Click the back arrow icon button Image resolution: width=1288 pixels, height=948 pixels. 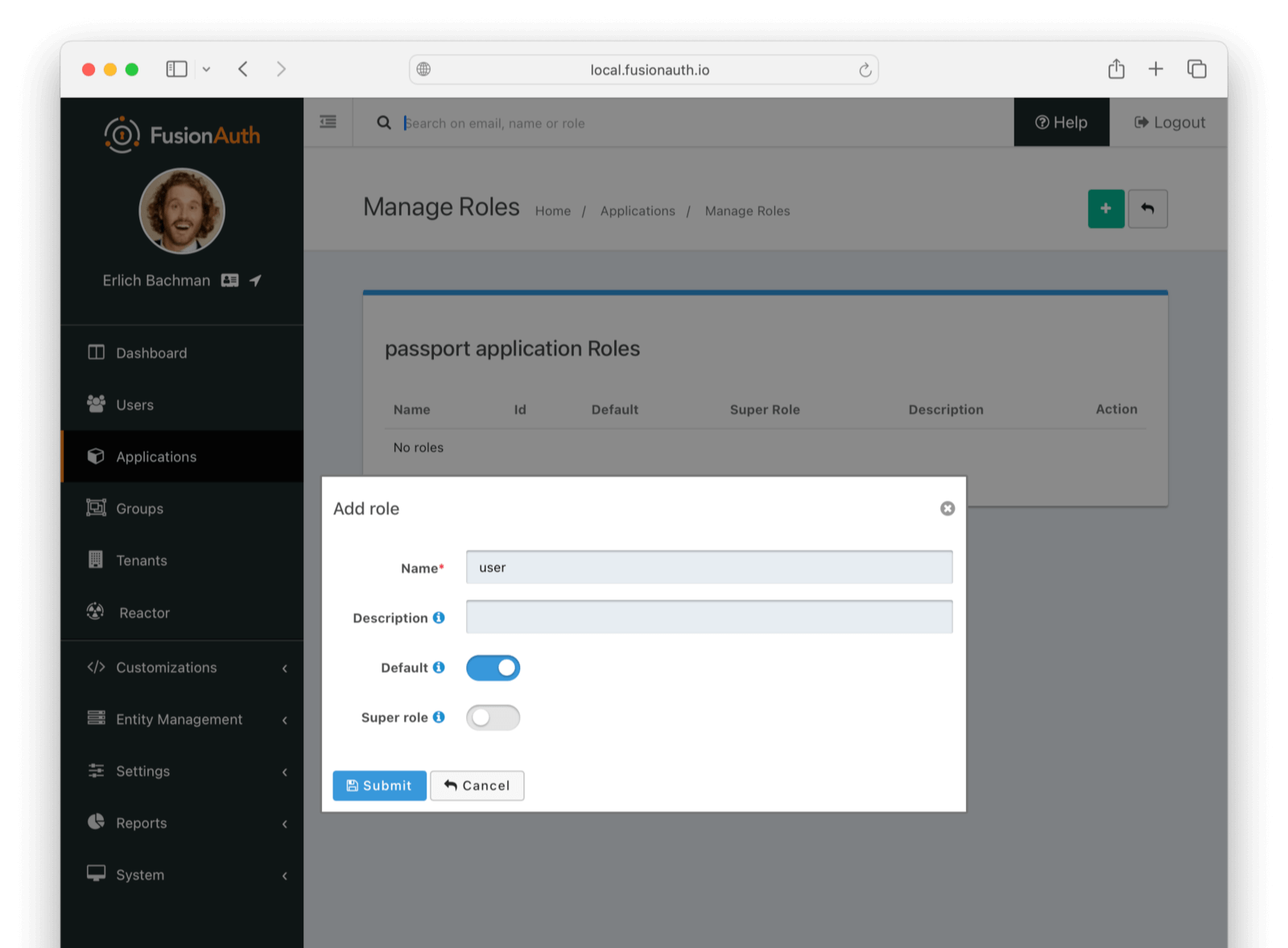click(x=1147, y=209)
